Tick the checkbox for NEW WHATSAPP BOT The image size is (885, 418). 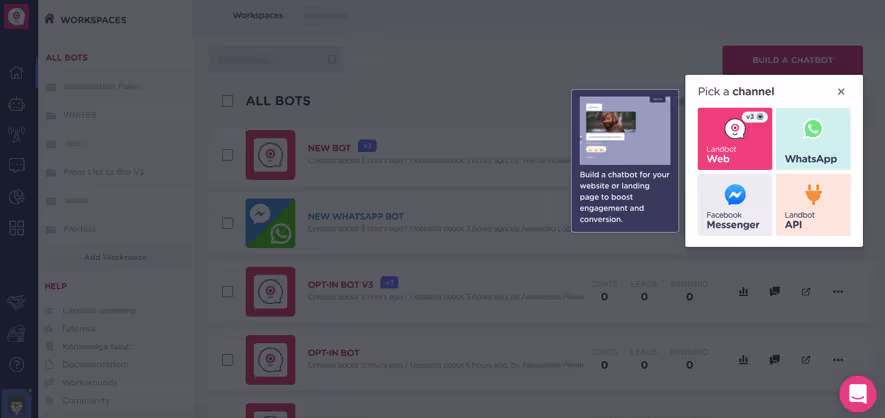(x=227, y=223)
